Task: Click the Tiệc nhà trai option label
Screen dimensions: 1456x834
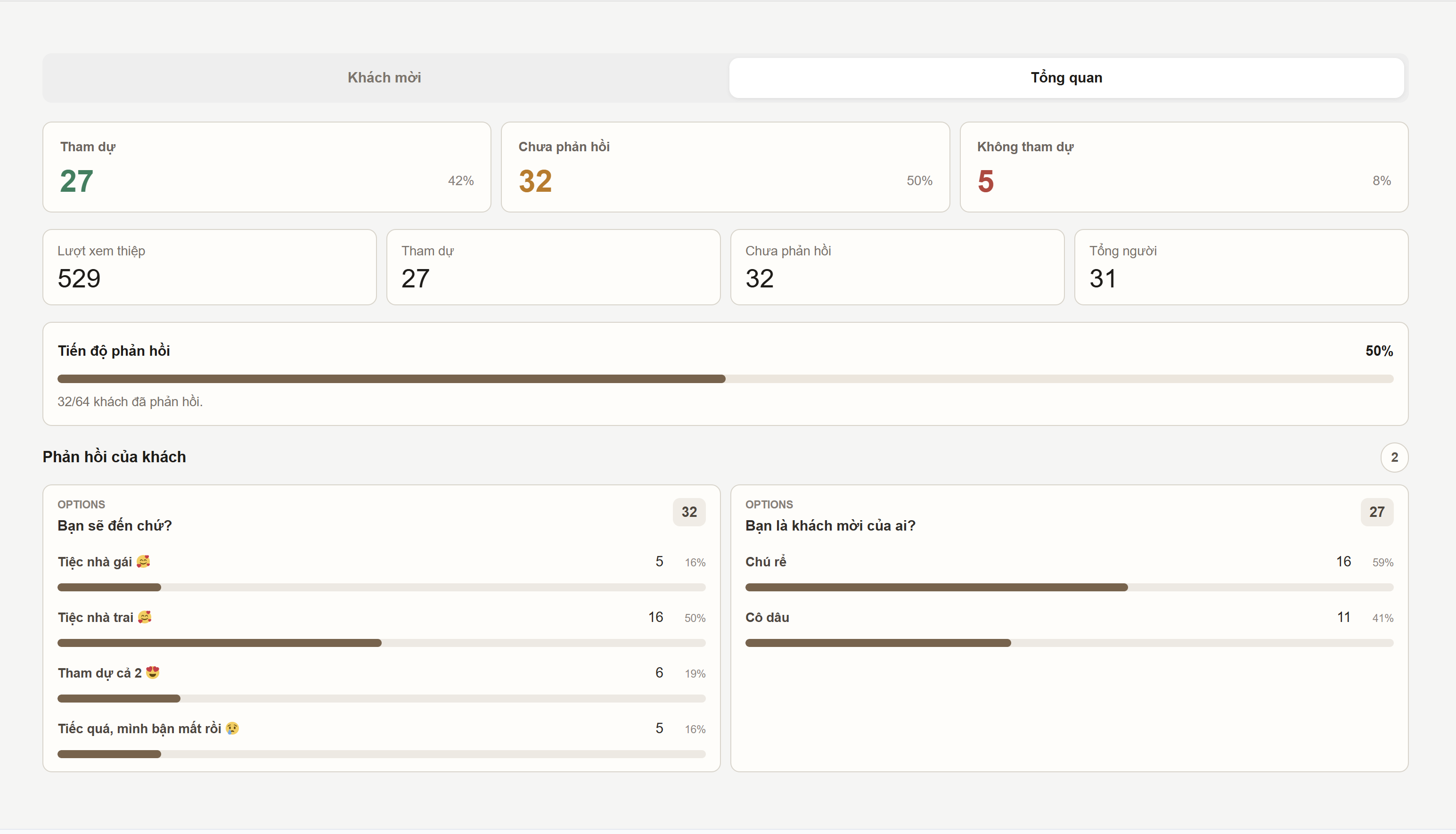Action: (95, 617)
